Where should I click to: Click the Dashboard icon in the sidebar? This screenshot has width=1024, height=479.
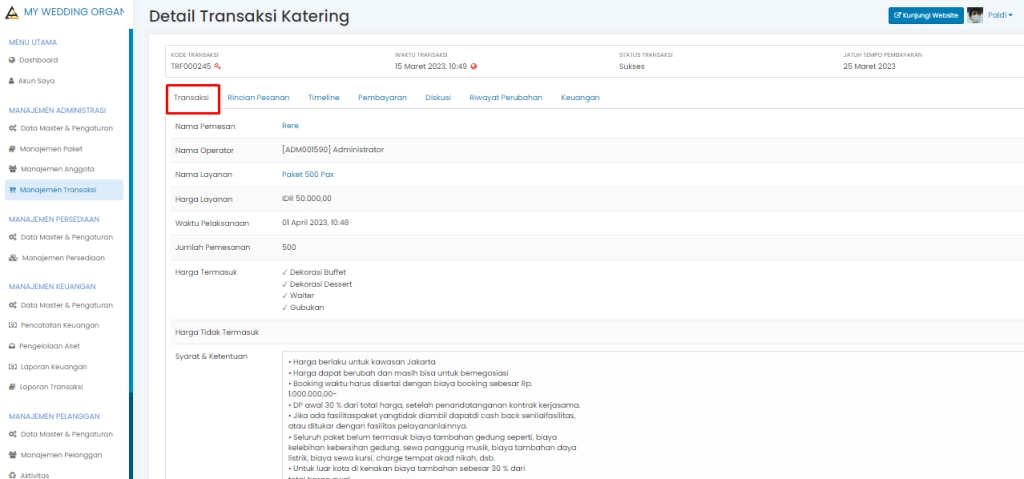coord(12,60)
